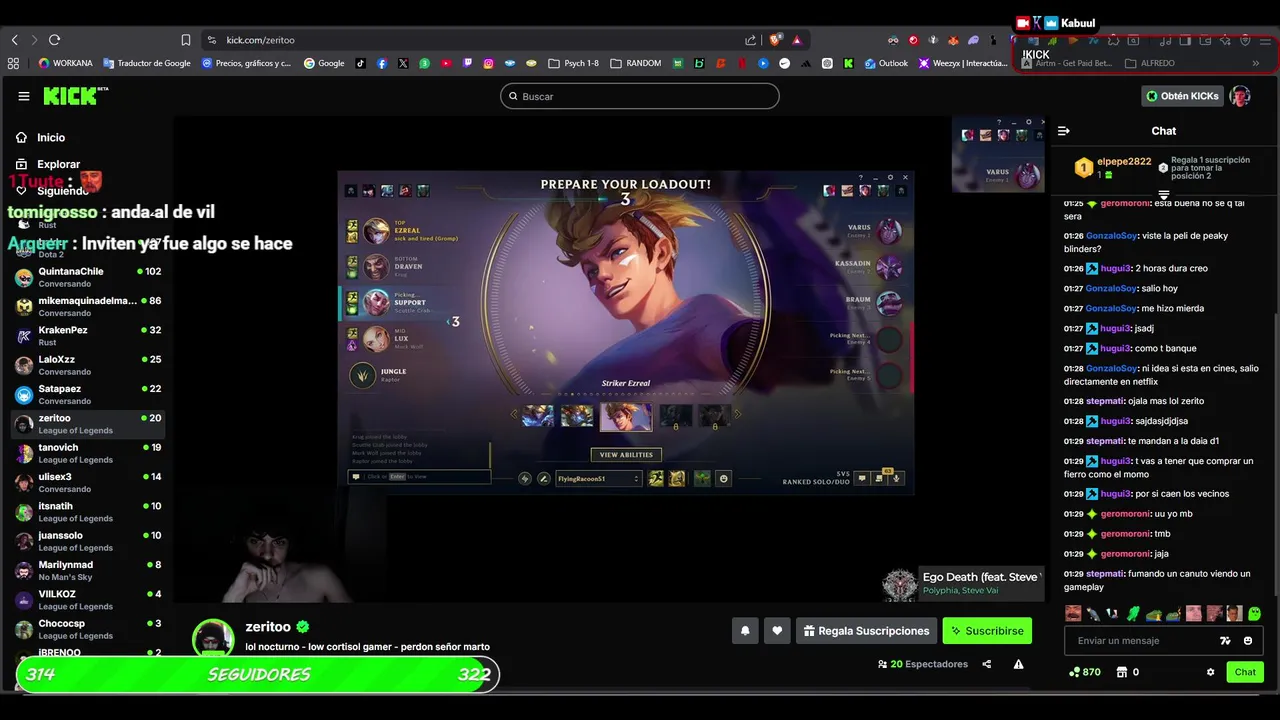Open juanssolo channel in sidebar

click(87, 541)
